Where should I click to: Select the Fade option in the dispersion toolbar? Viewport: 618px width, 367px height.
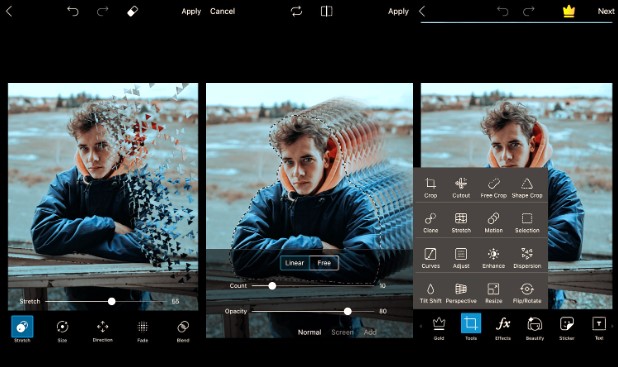(x=143, y=330)
